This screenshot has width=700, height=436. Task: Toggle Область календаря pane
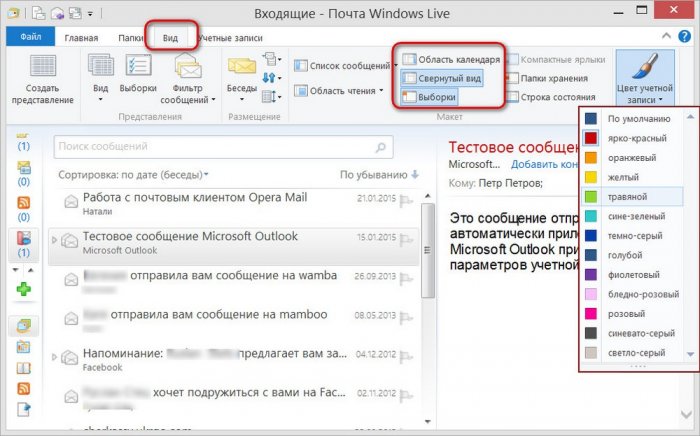coord(451,59)
